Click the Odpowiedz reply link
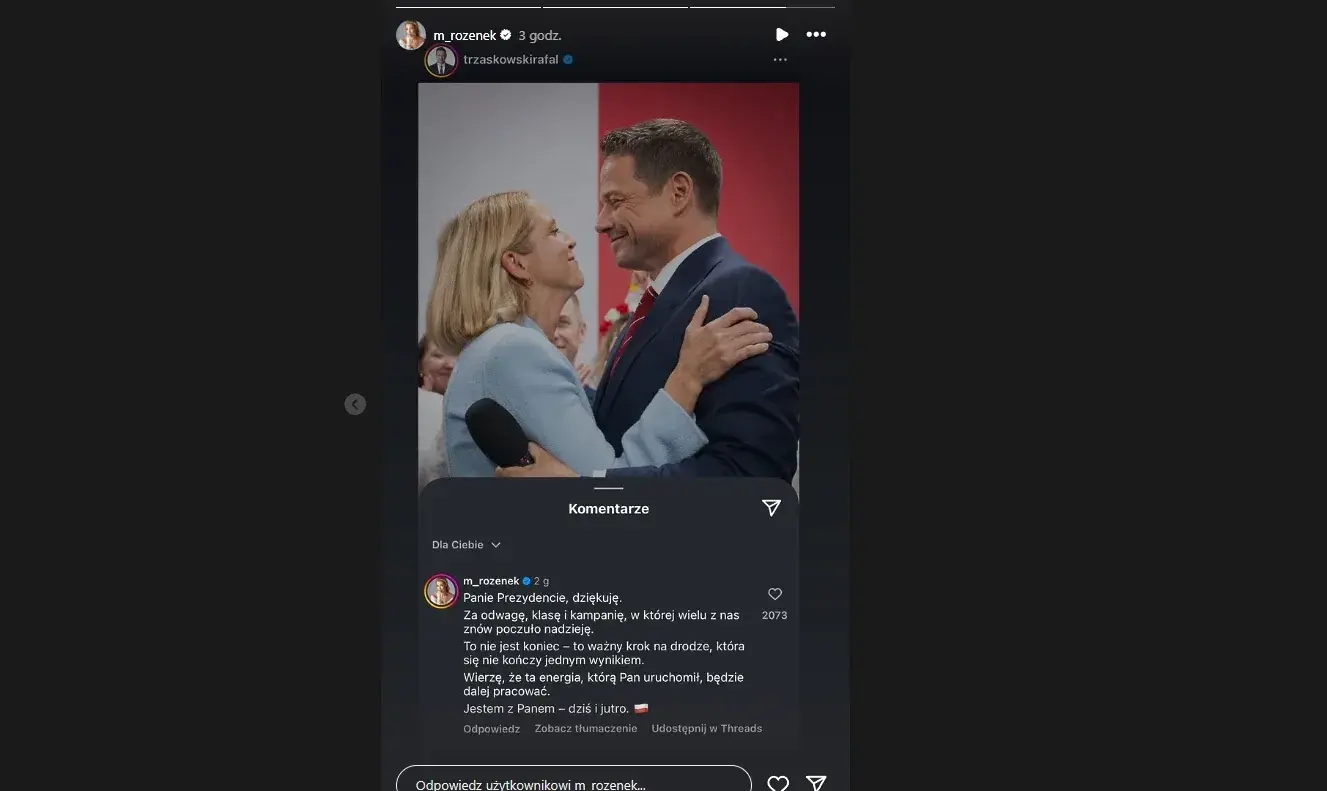This screenshot has width=1327, height=791. click(492, 729)
